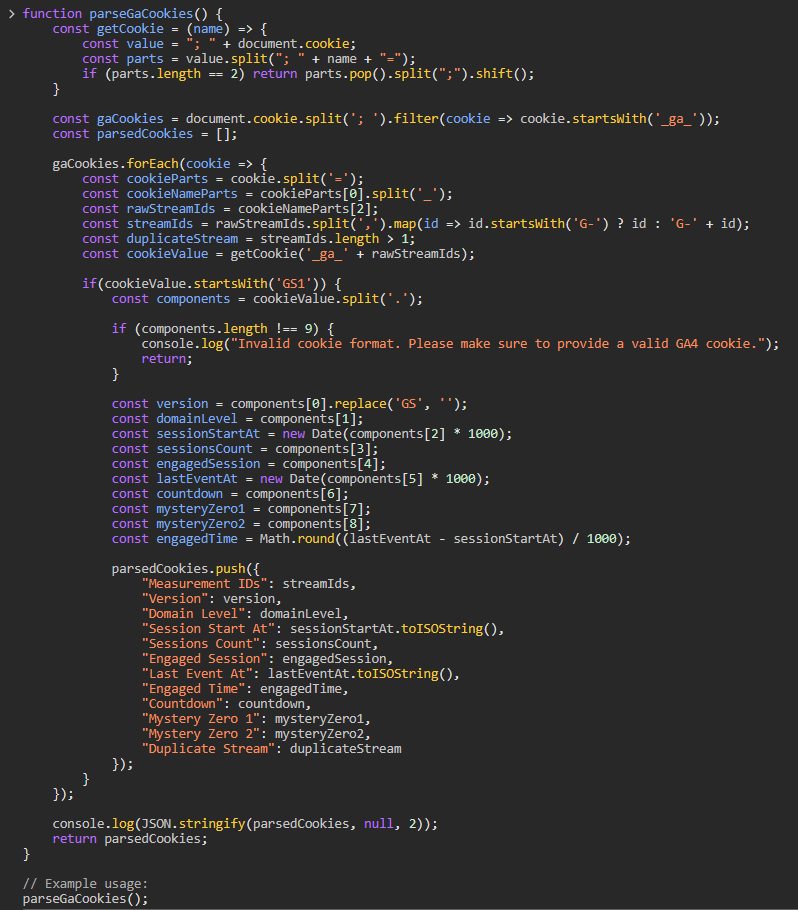Click 'gaCookies' in its const declaration
798x910 pixels.
pyautogui.click(x=130, y=119)
